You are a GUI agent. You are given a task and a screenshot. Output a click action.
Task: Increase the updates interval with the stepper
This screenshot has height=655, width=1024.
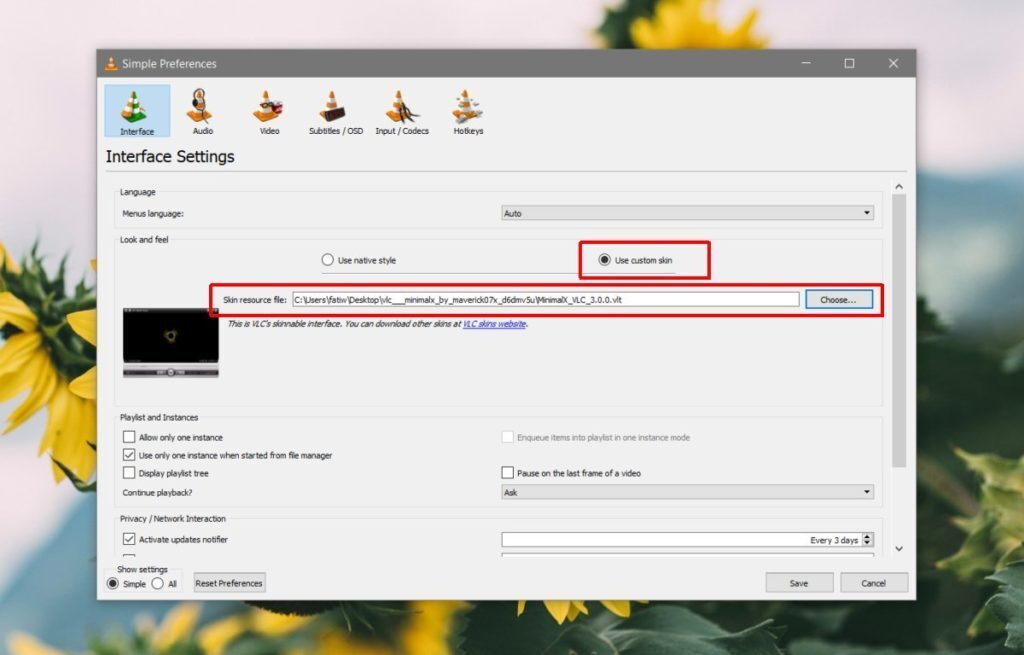[866, 536]
